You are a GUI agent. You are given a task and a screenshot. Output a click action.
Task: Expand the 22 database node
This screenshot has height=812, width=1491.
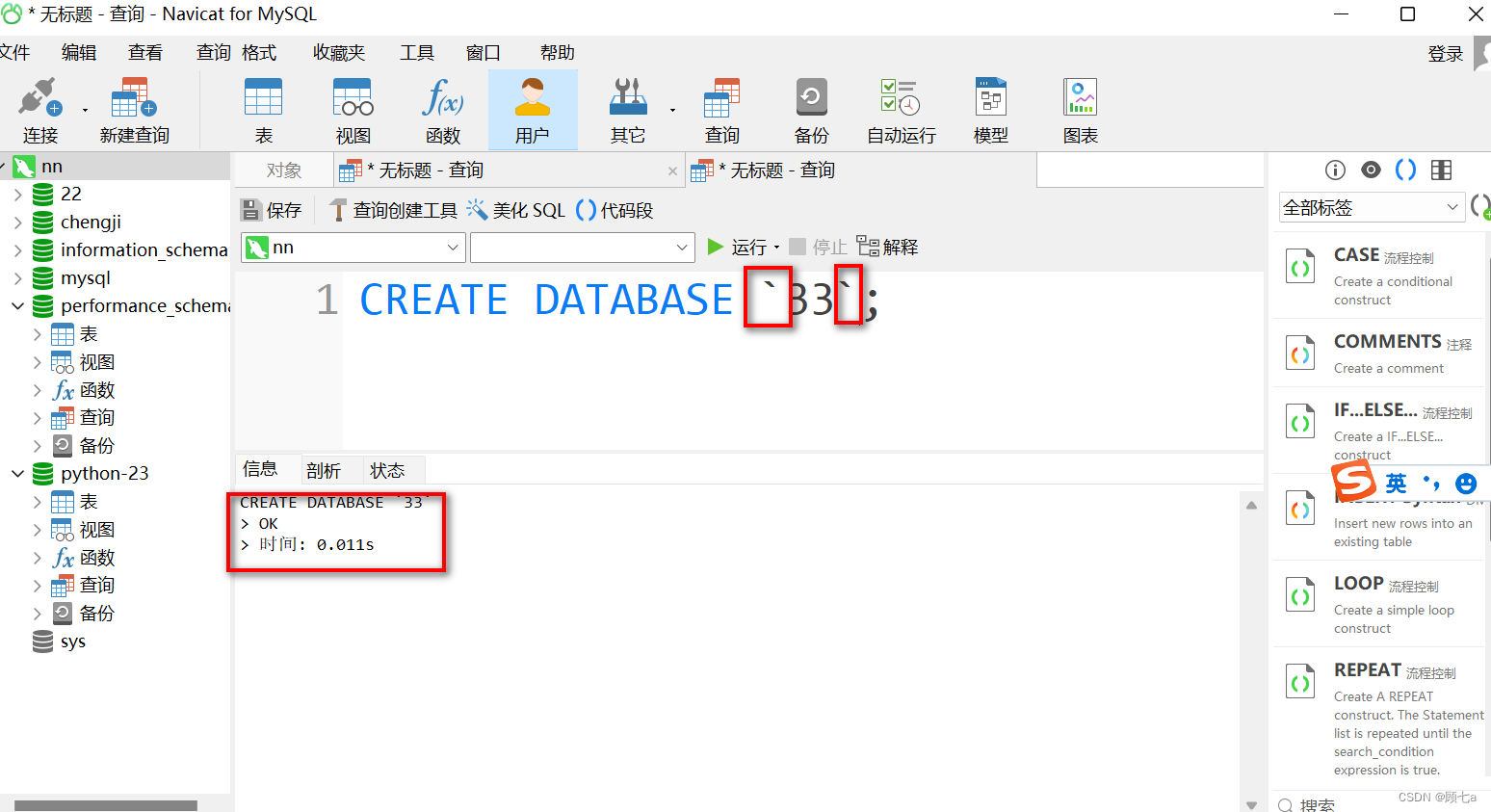pyautogui.click(x=17, y=195)
